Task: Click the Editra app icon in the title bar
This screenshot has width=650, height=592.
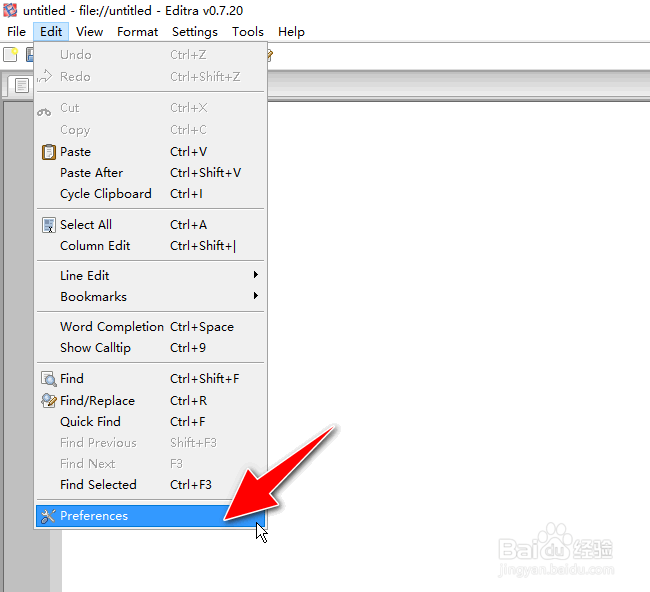Action: pyautogui.click(x=10, y=10)
